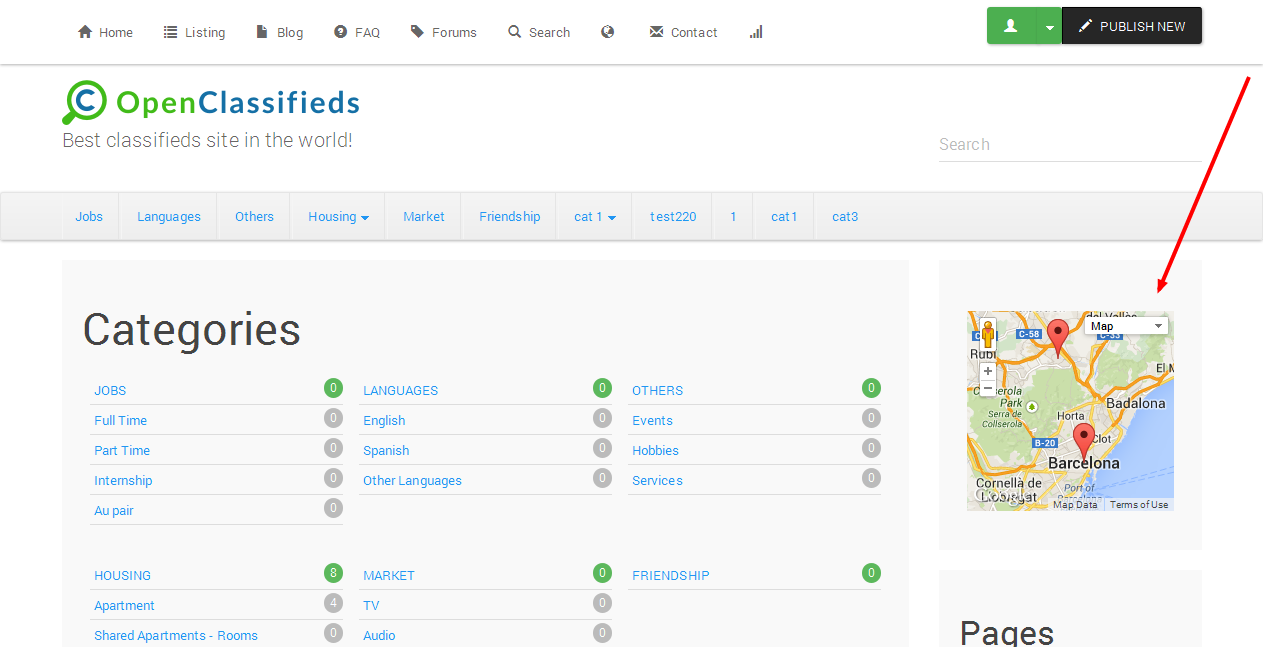Open the Apartment subcategory
1263x647 pixels.
coord(124,606)
